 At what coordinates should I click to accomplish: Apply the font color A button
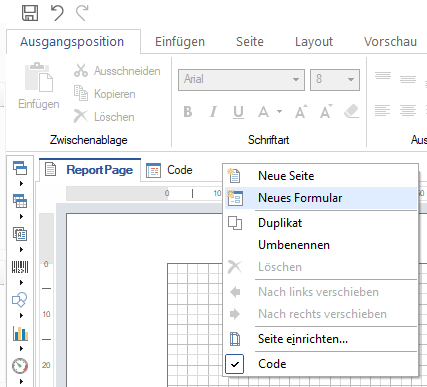point(263,112)
